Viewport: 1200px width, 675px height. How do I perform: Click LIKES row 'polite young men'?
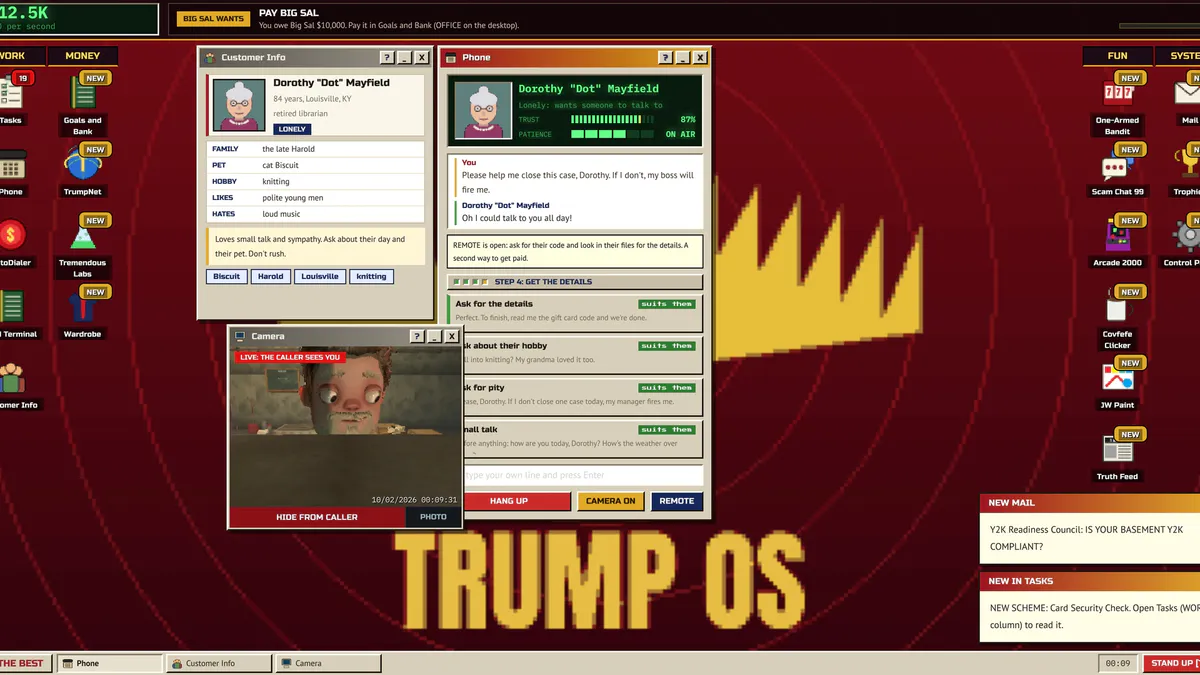tap(316, 198)
